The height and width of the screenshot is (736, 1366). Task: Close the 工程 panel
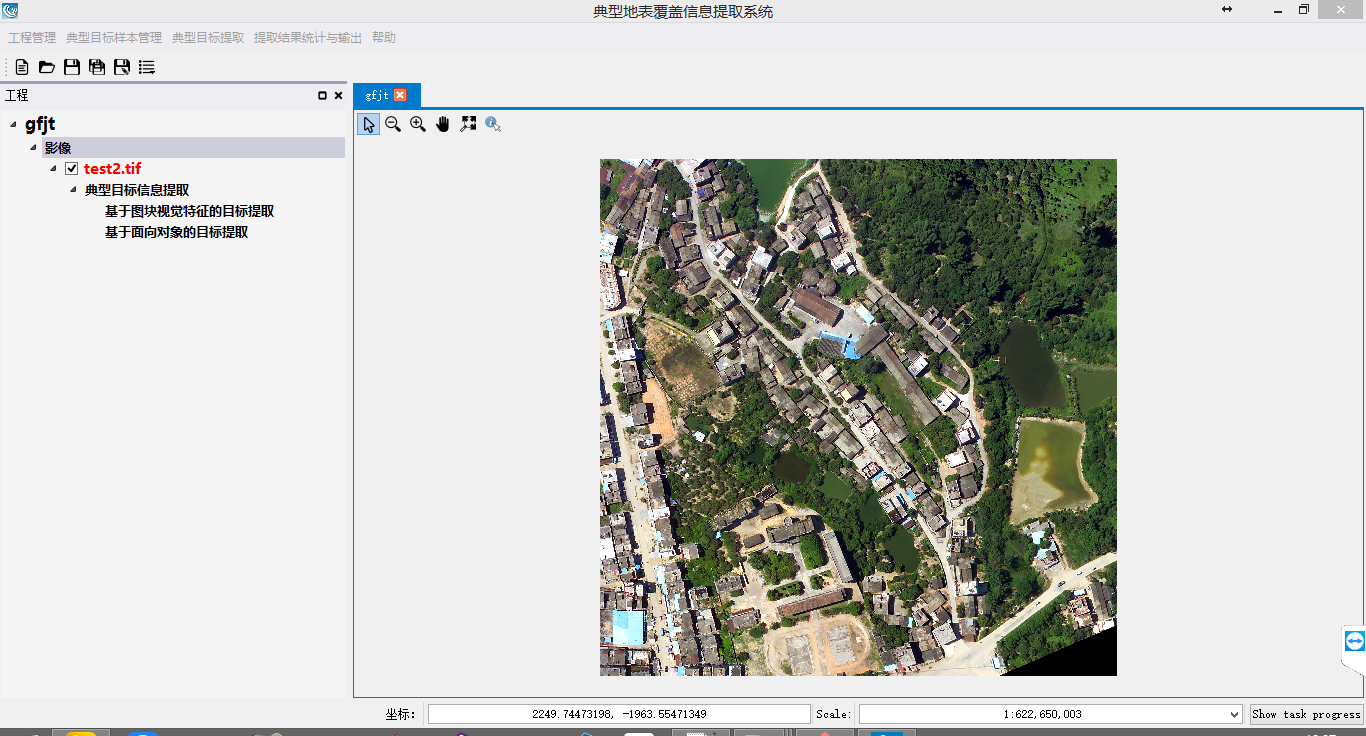click(x=338, y=96)
